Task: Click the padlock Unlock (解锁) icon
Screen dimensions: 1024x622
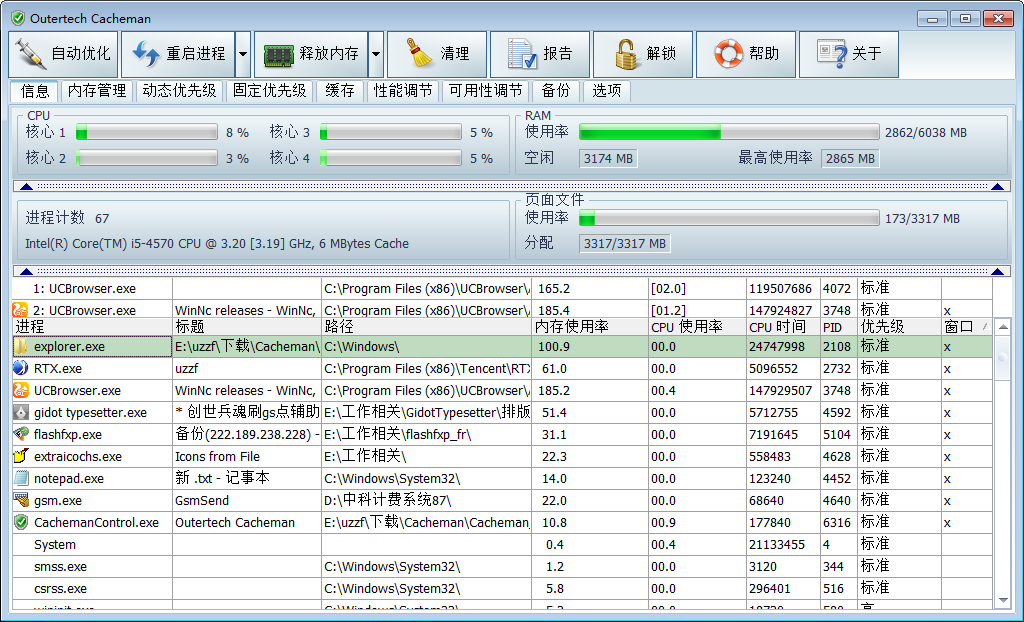Action: (x=626, y=54)
